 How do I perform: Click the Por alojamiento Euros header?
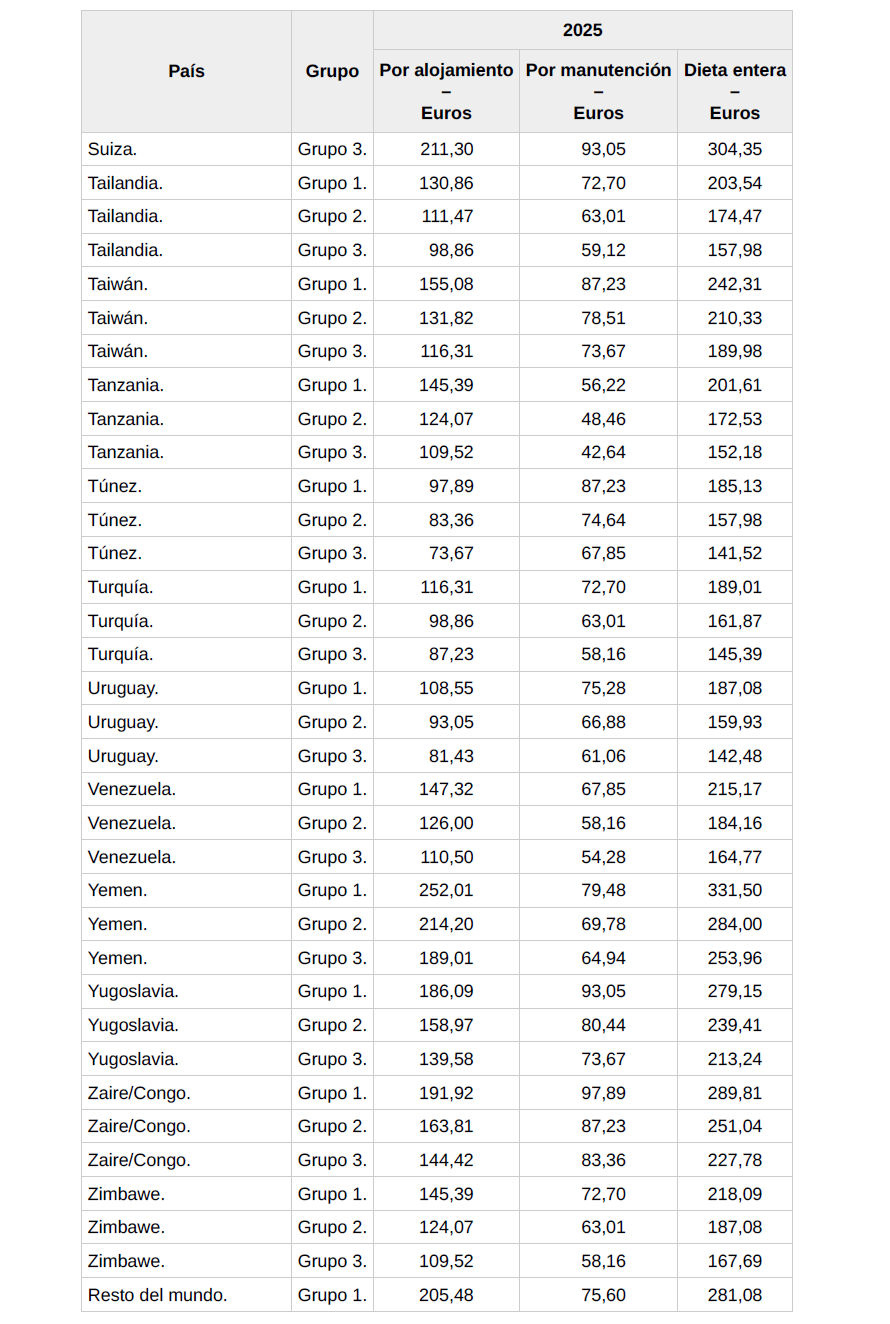(446, 91)
